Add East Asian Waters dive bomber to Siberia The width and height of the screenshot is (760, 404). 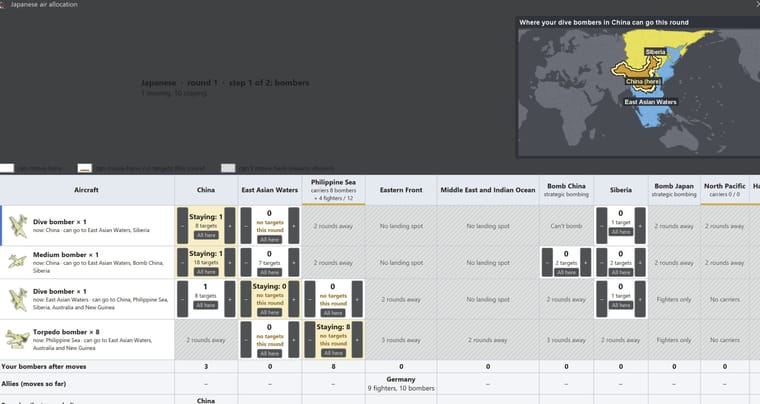tap(640, 299)
